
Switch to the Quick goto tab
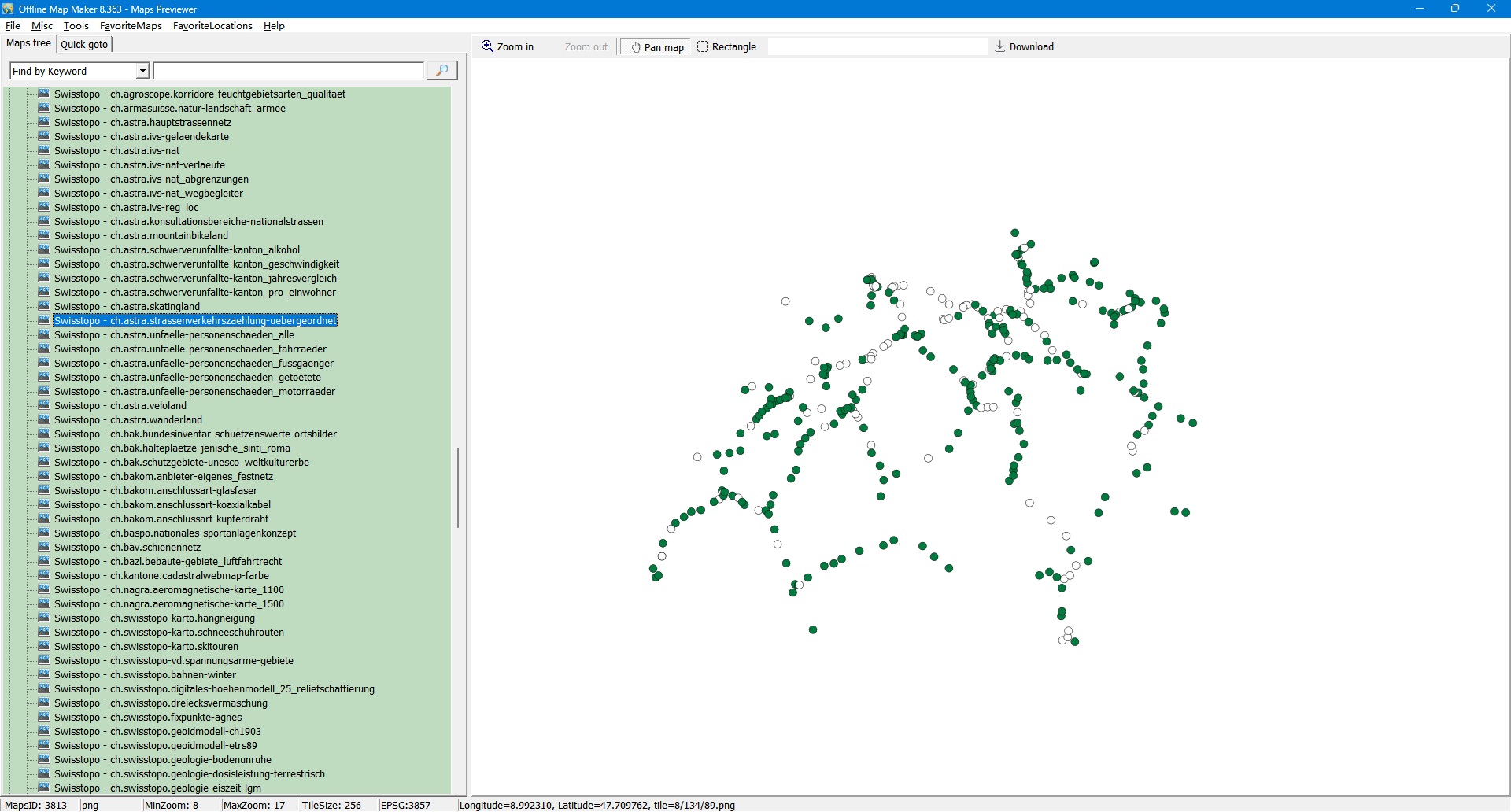click(84, 45)
